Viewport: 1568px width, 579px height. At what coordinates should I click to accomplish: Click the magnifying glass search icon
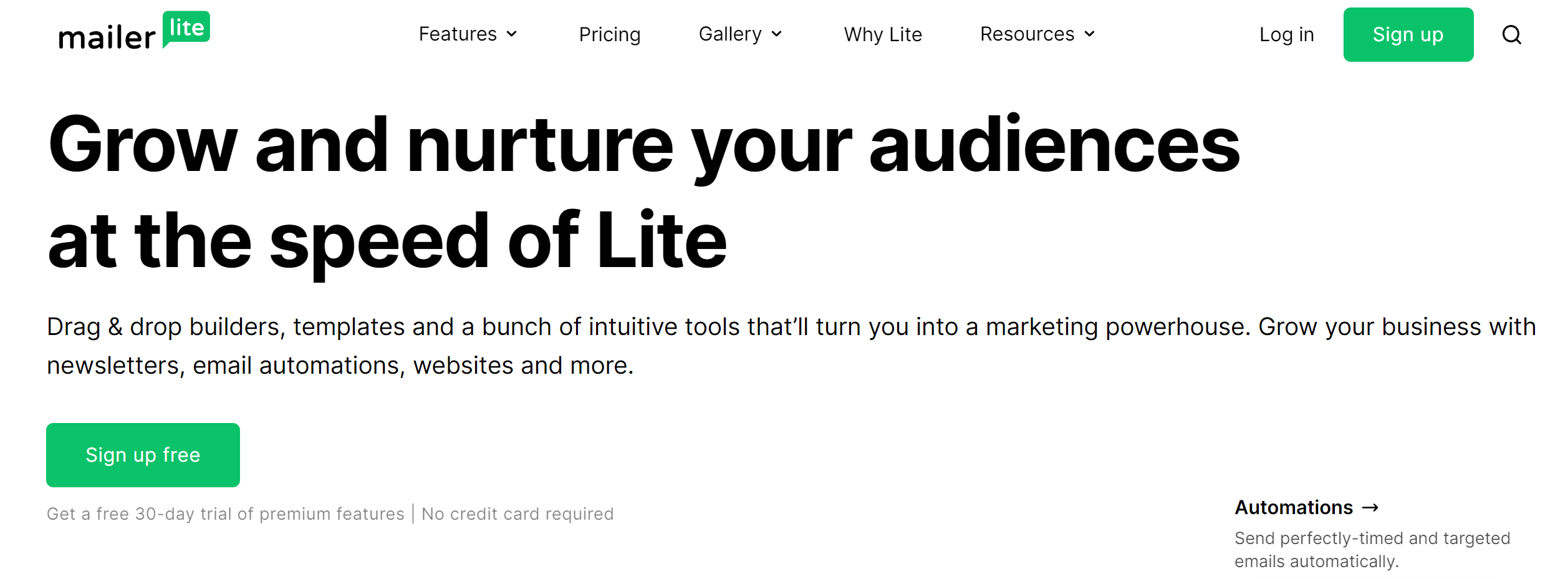click(1511, 34)
